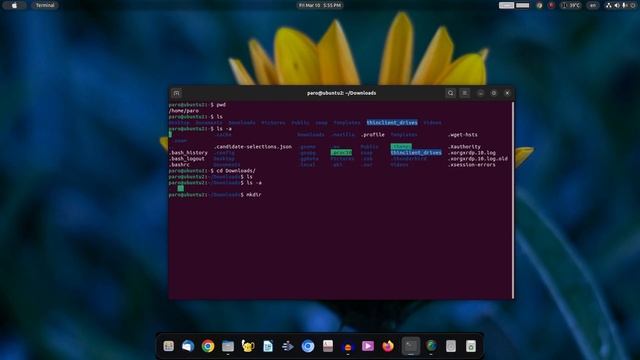Open the document viewer app in dock
Screen dimensions: 640x360
328,346
